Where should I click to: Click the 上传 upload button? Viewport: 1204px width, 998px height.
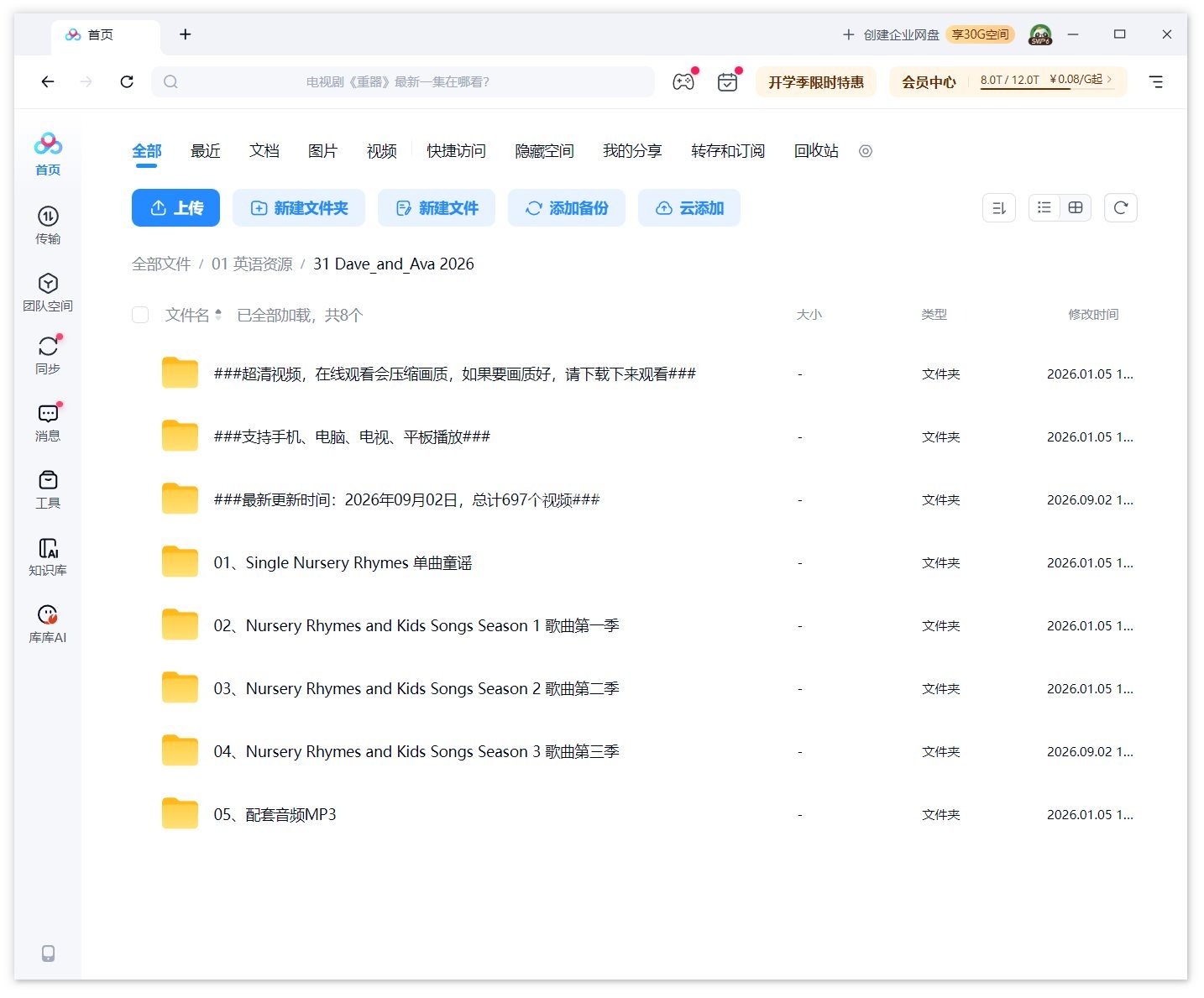tap(175, 208)
